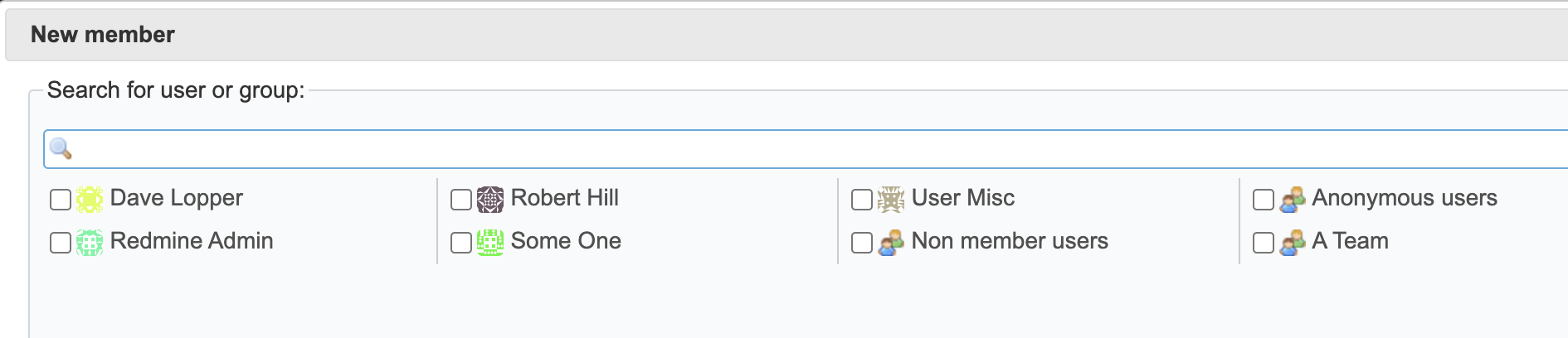Viewport: 1568px width, 338px height.
Task: Click the magnifier icon in search field
Action: coord(61,149)
